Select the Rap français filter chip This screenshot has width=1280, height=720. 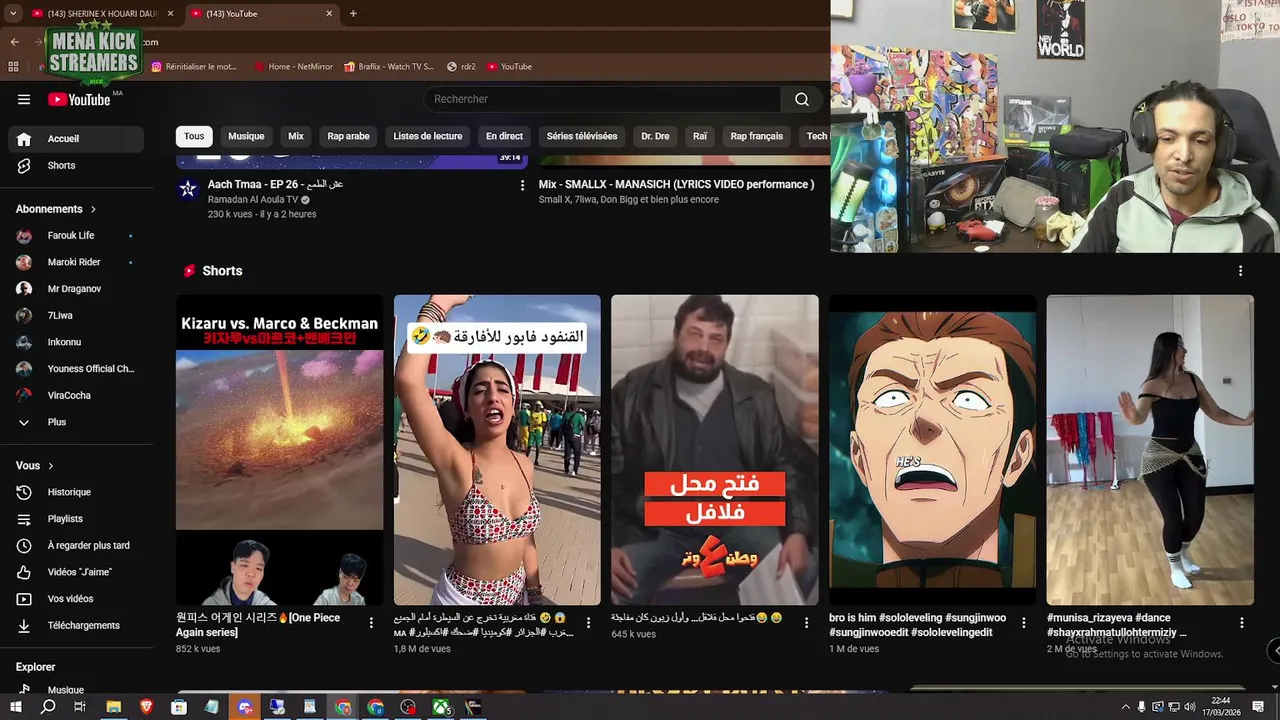(757, 136)
